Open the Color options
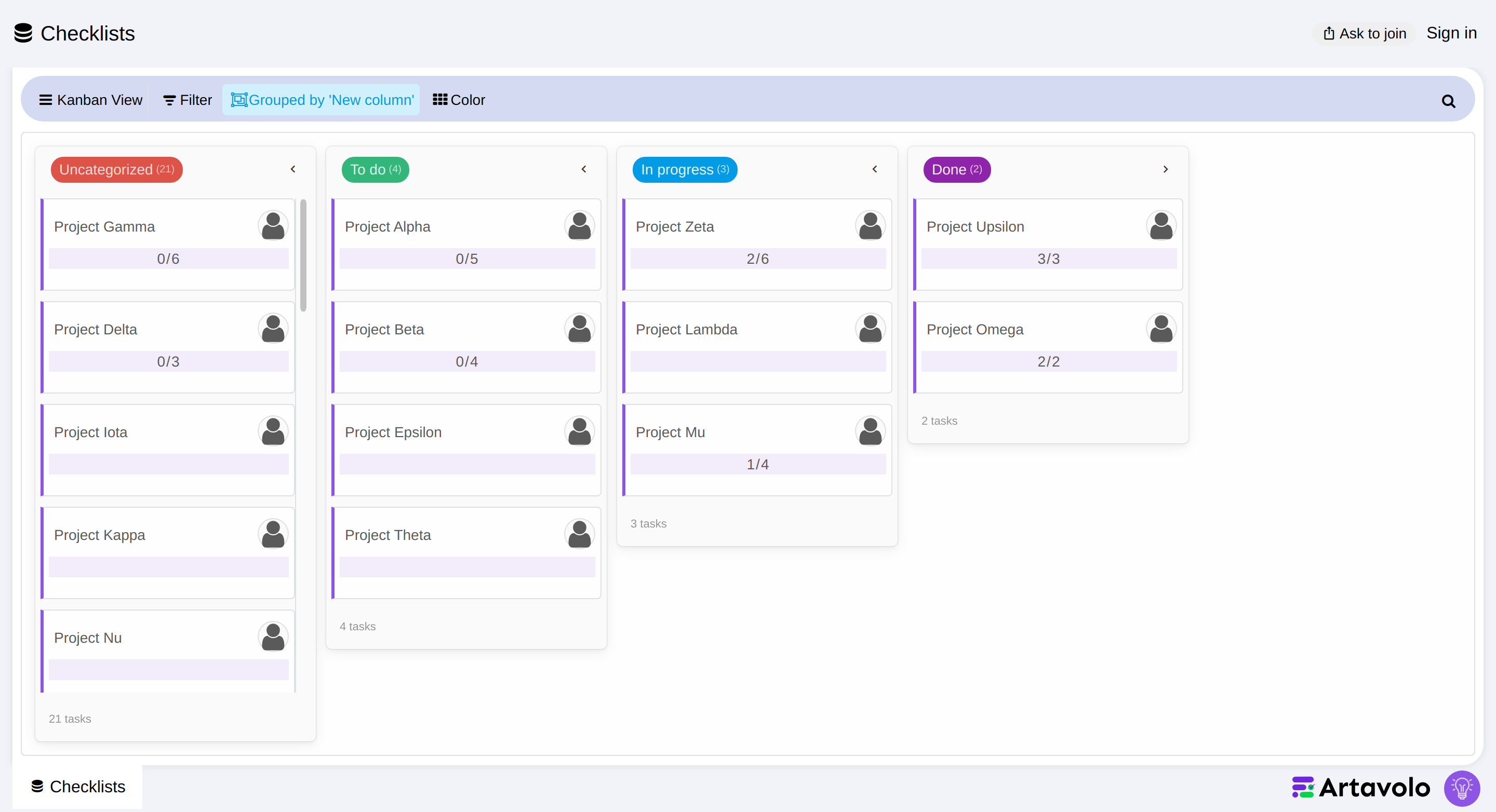Viewport: 1496px width, 812px height. click(x=459, y=100)
